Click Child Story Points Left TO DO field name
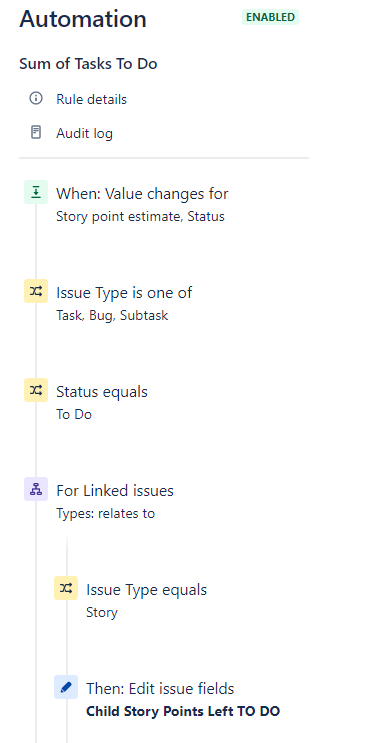 pos(183,711)
